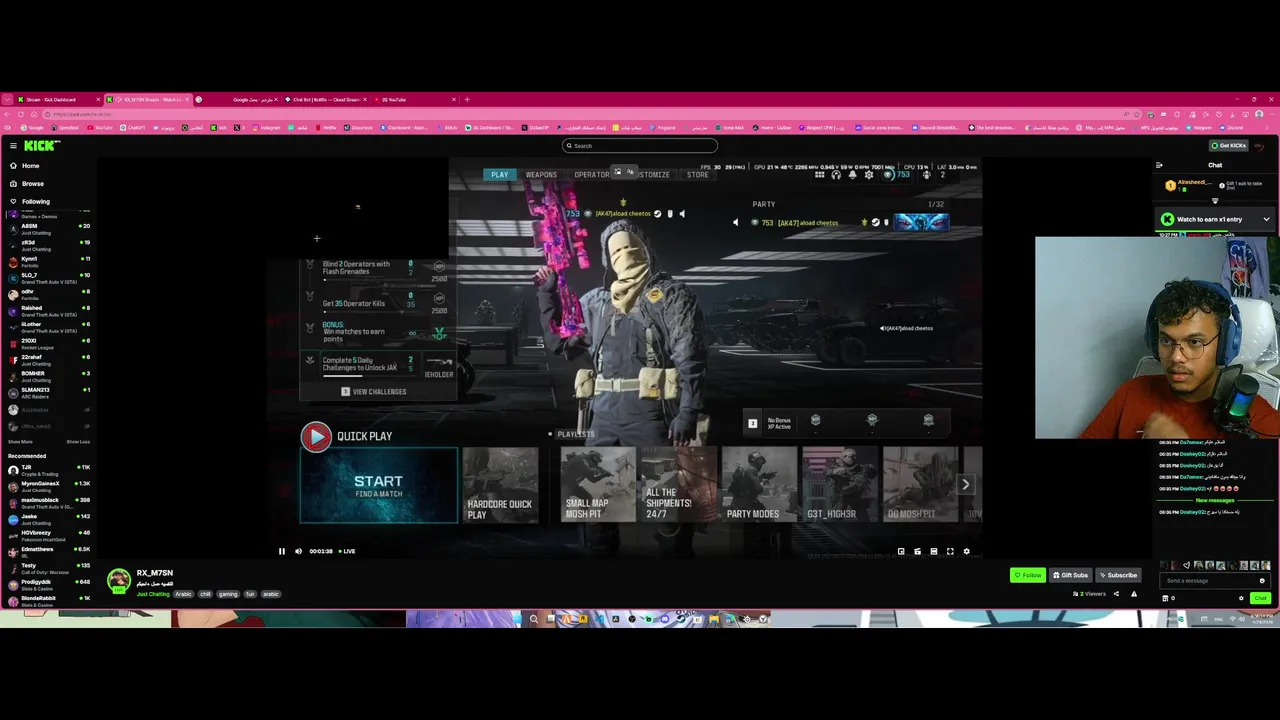
Task: Click Show Less in following list
Action: click(78, 441)
